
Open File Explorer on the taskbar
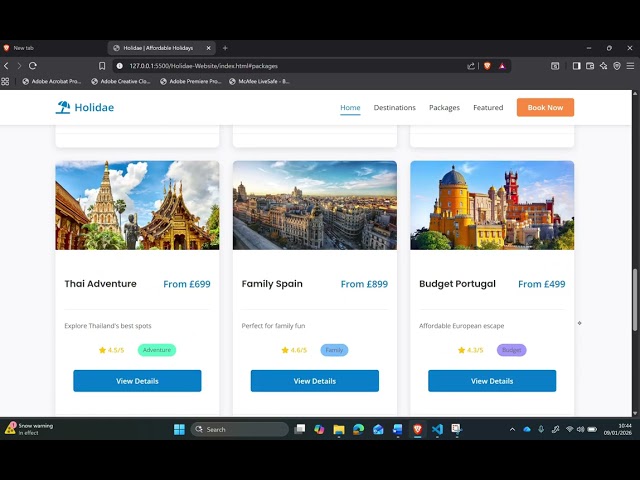point(339,429)
